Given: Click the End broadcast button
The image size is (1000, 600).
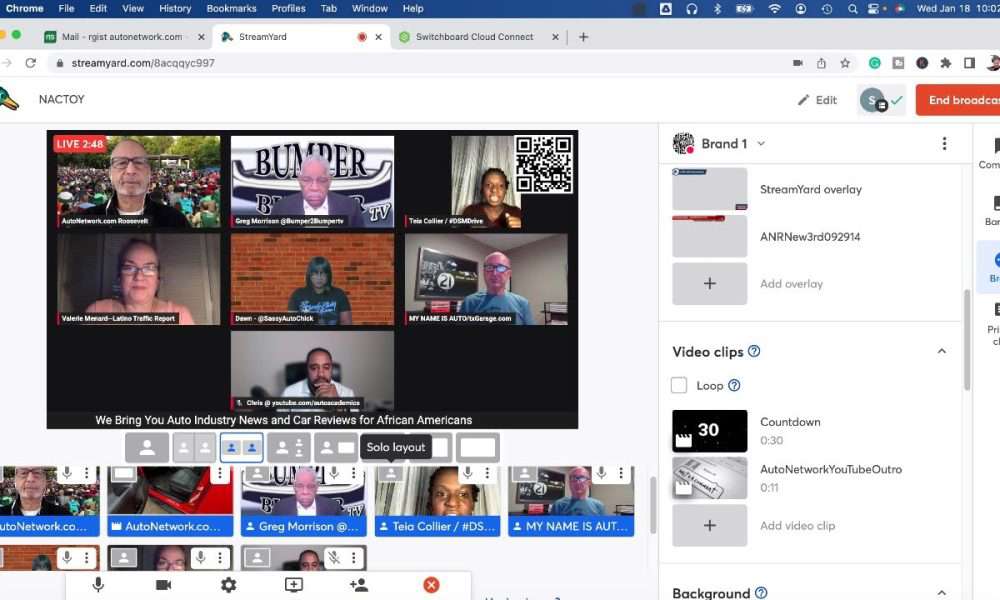Looking at the screenshot, I should click(958, 100).
